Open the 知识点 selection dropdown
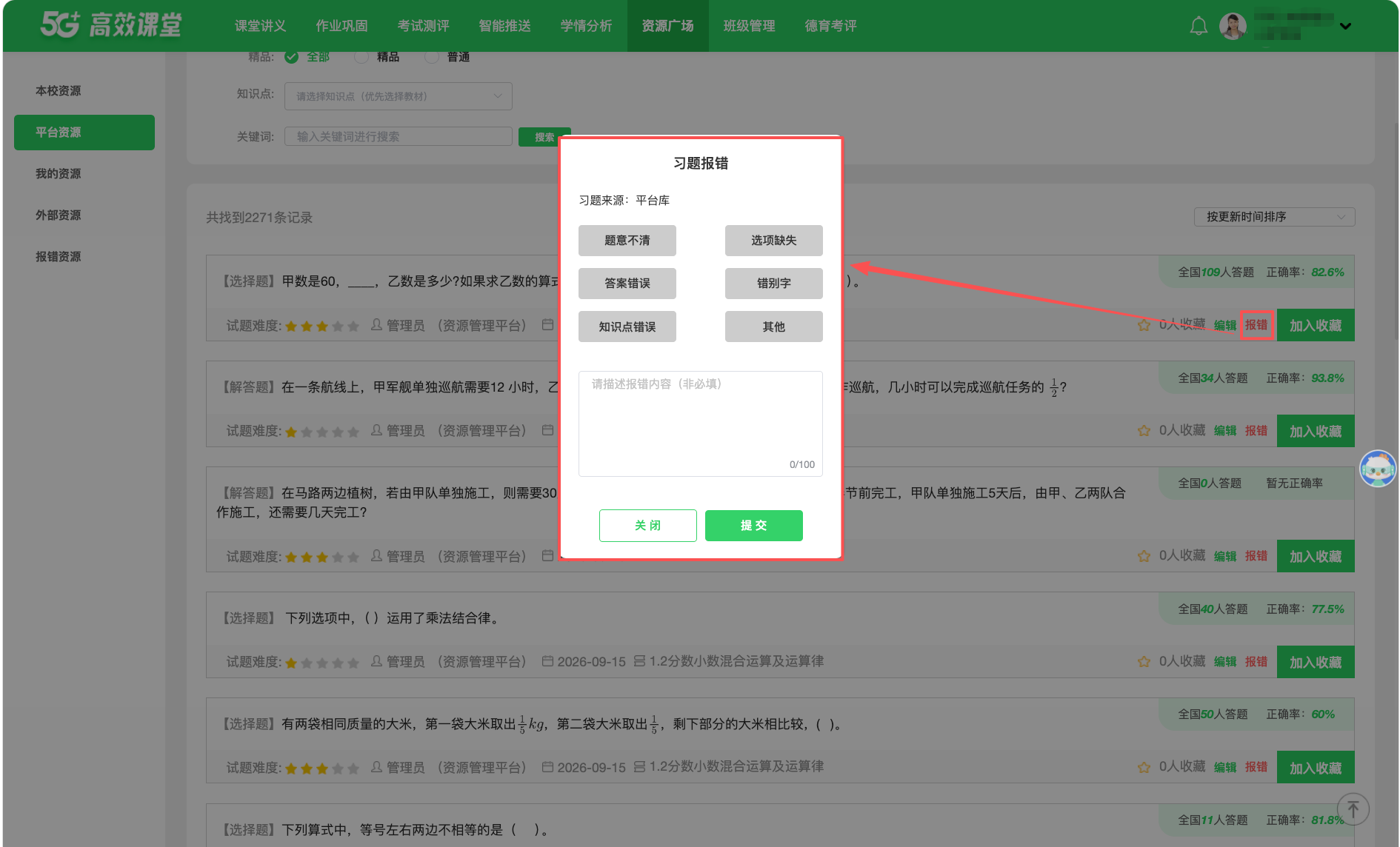The image size is (1400, 847). click(x=399, y=96)
